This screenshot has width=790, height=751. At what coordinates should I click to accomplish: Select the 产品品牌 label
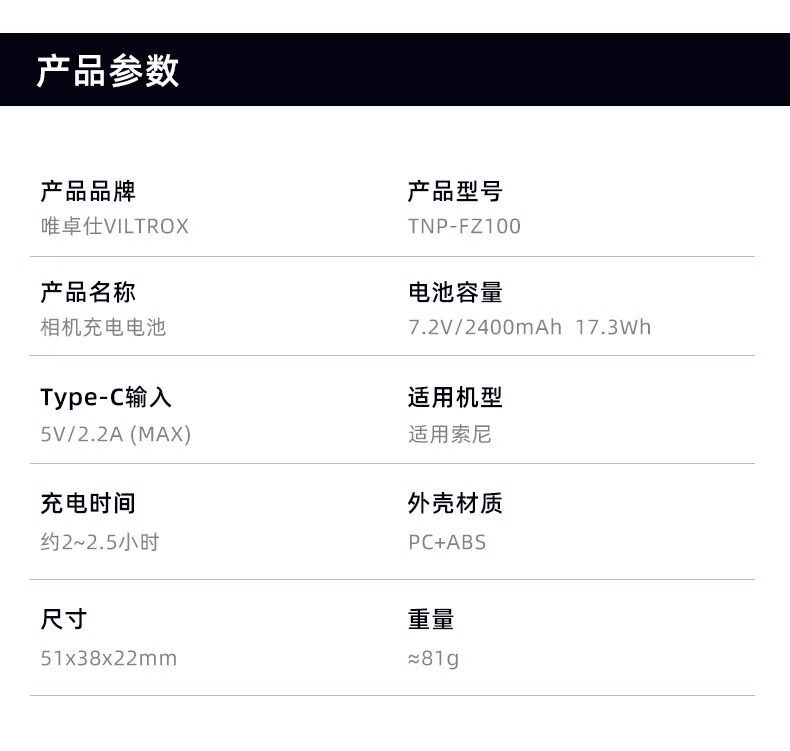(88, 191)
